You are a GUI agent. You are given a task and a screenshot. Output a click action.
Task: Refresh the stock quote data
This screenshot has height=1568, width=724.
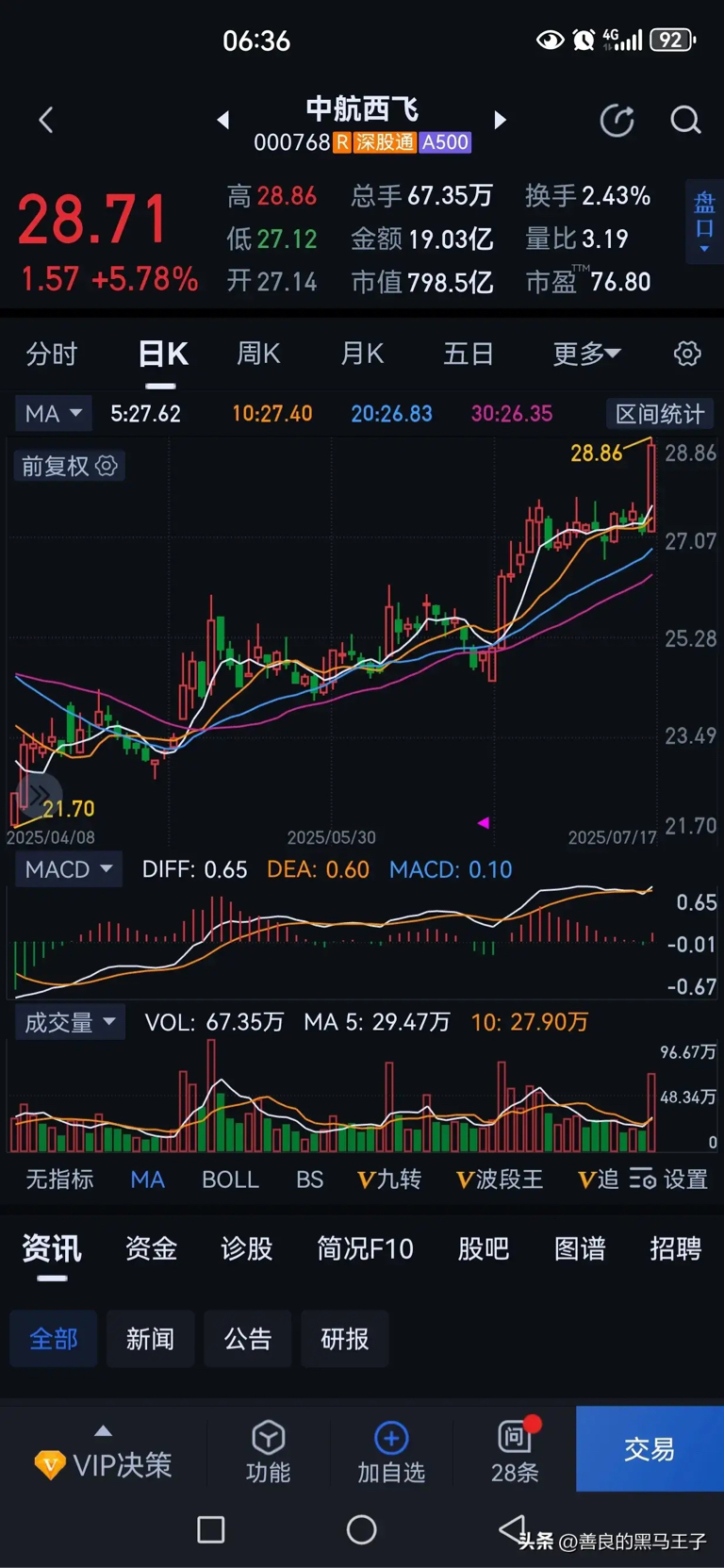[617, 121]
